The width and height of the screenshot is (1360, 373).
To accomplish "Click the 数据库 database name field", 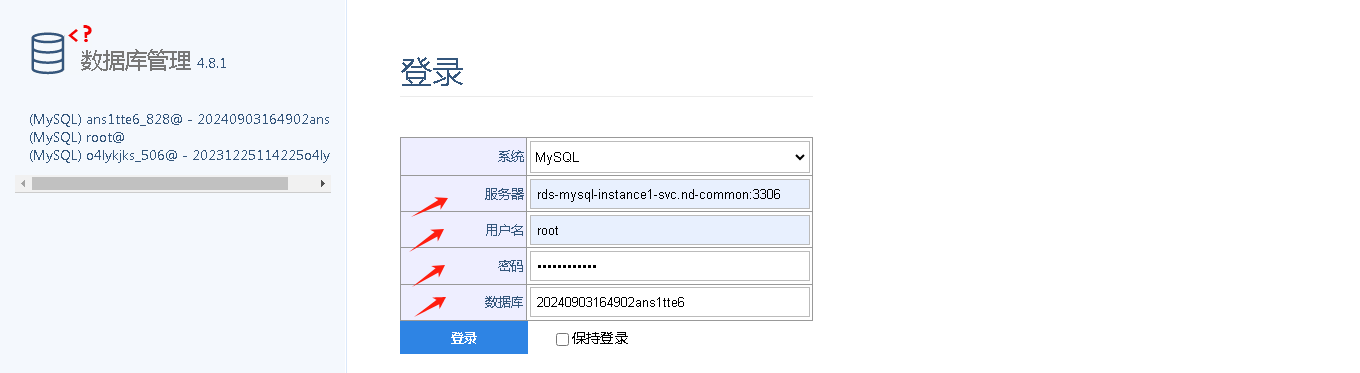I will coord(669,302).
